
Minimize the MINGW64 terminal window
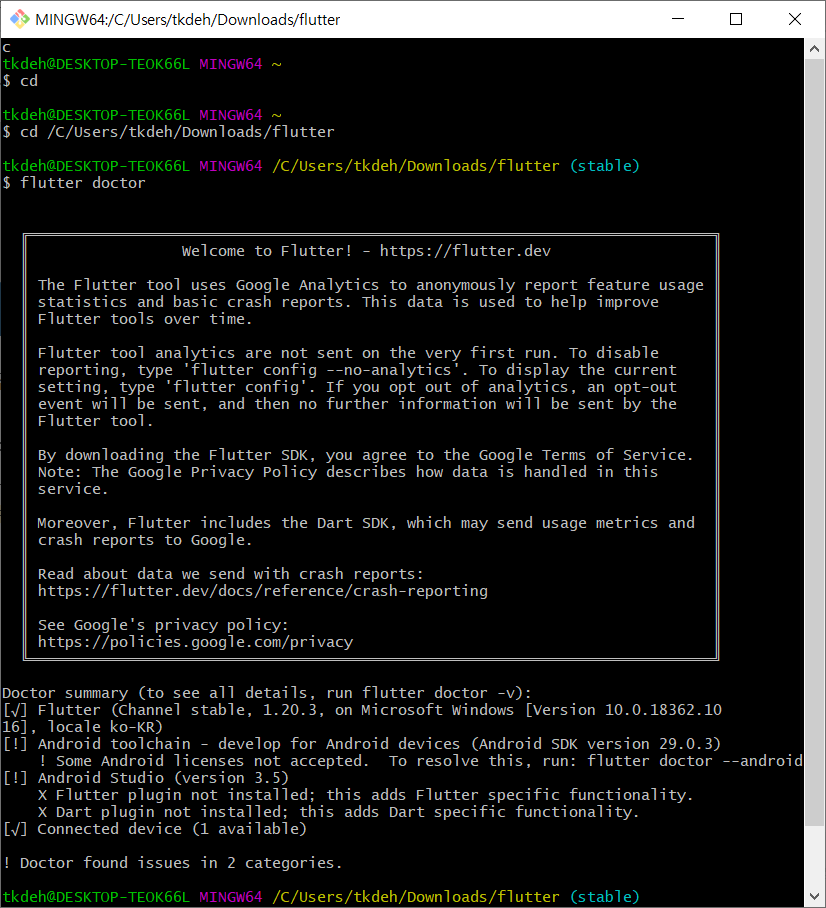tap(678, 19)
